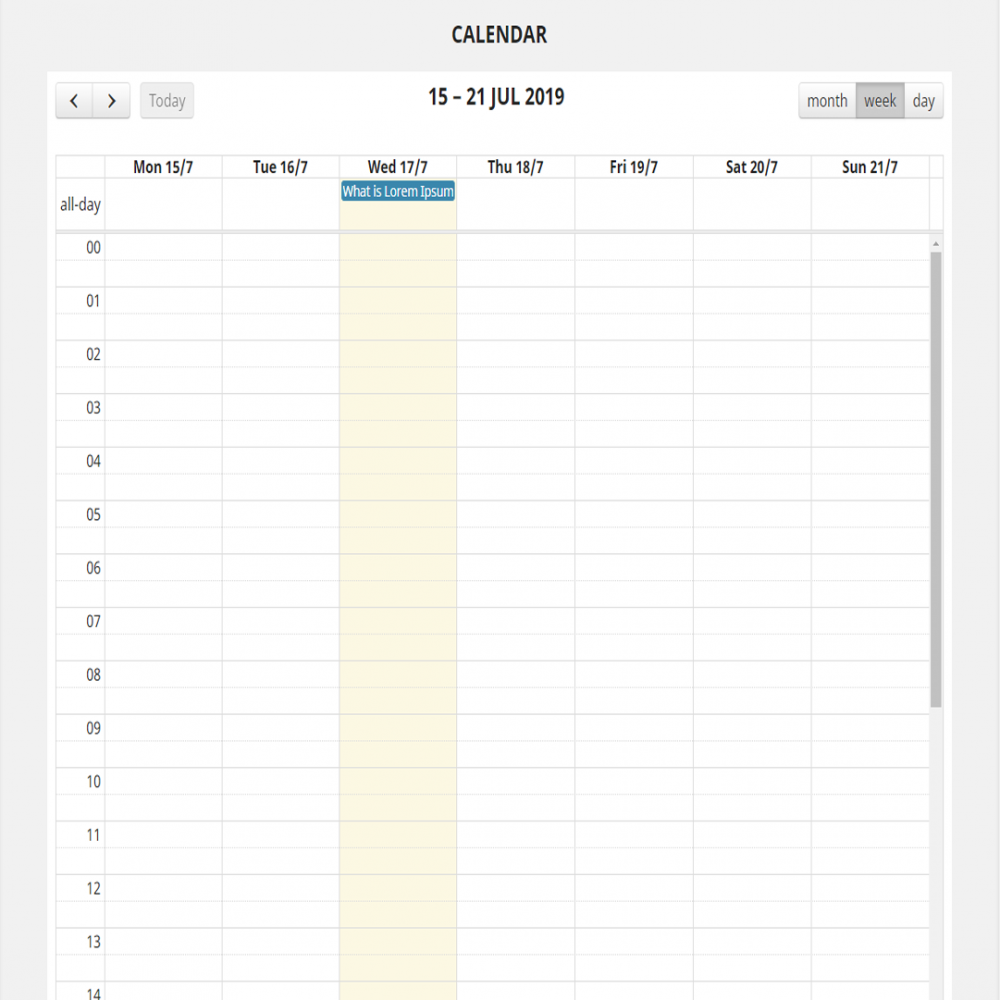Image resolution: width=1000 pixels, height=1000 pixels.
Task: Select the week view button
Action: point(880,101)
